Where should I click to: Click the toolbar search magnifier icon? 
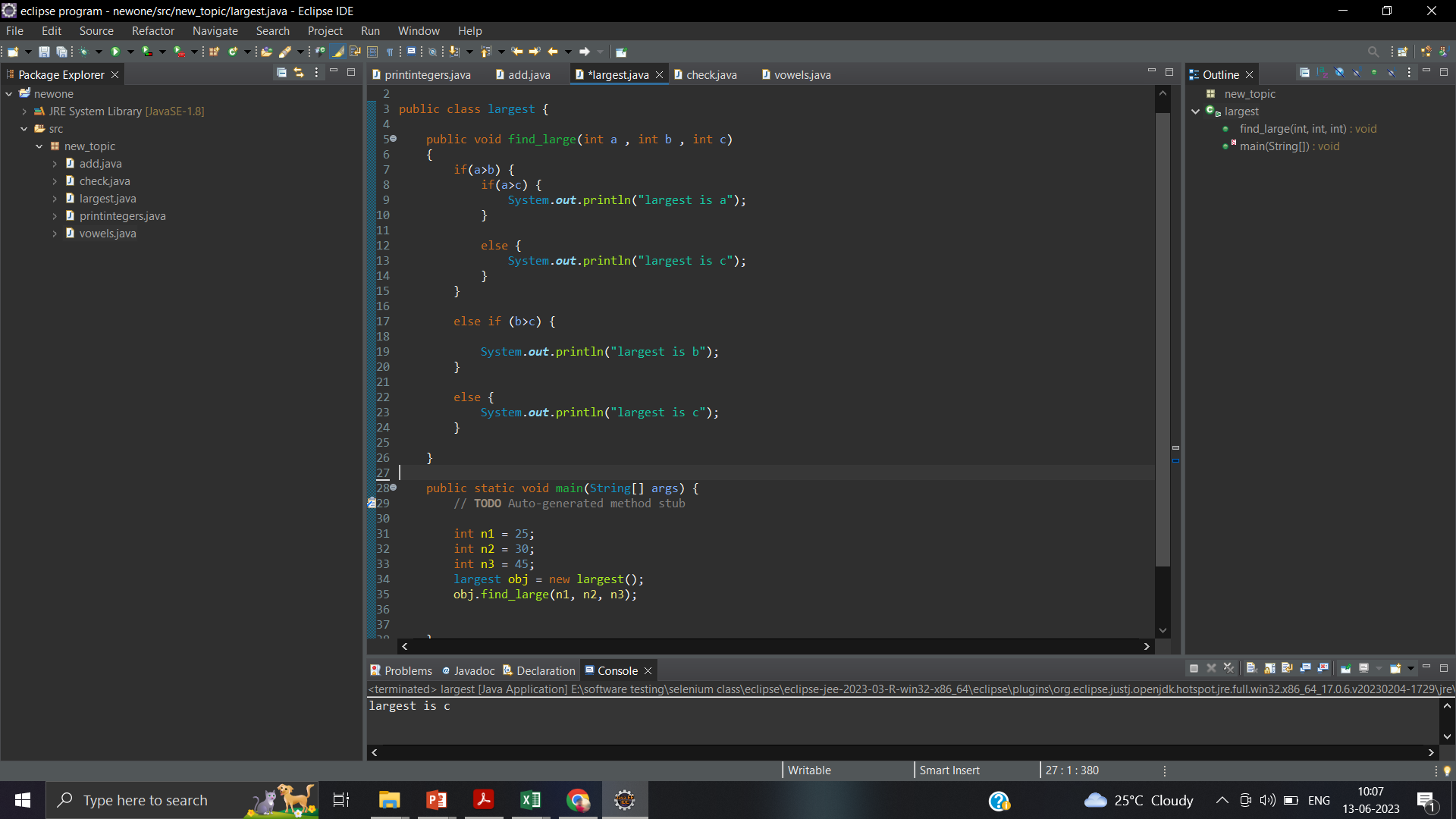click(x=1373, y=52)
